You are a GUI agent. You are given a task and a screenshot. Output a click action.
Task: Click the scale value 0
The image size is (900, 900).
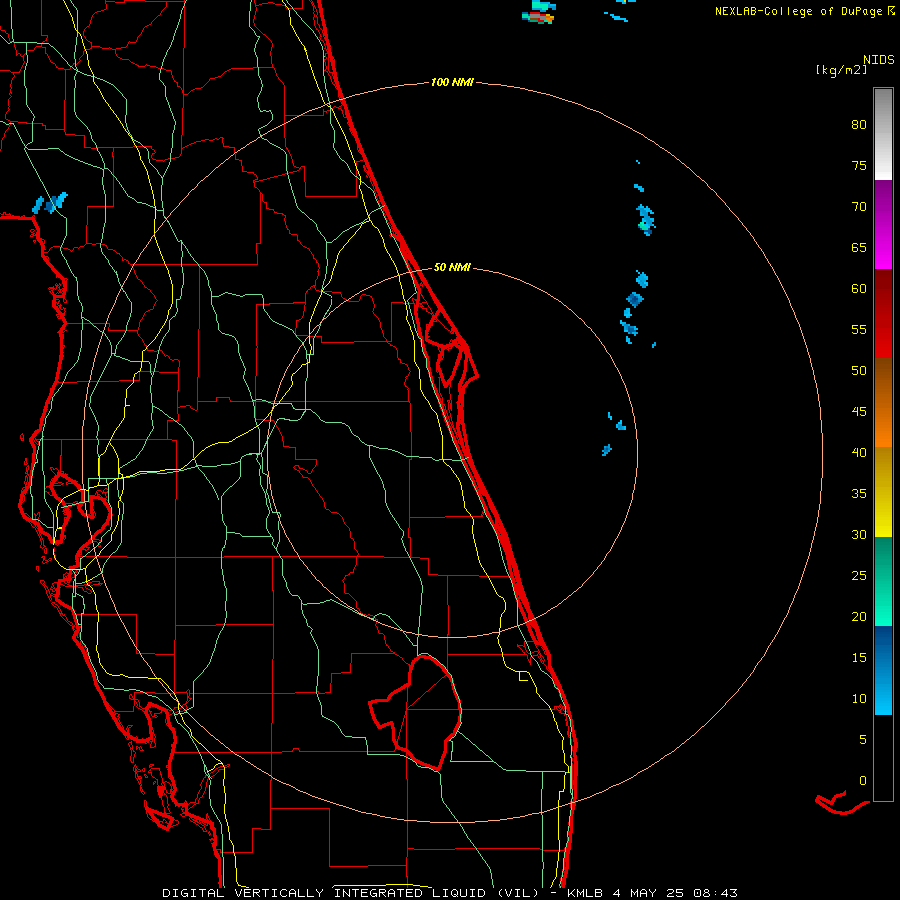(x=863, y=781)
